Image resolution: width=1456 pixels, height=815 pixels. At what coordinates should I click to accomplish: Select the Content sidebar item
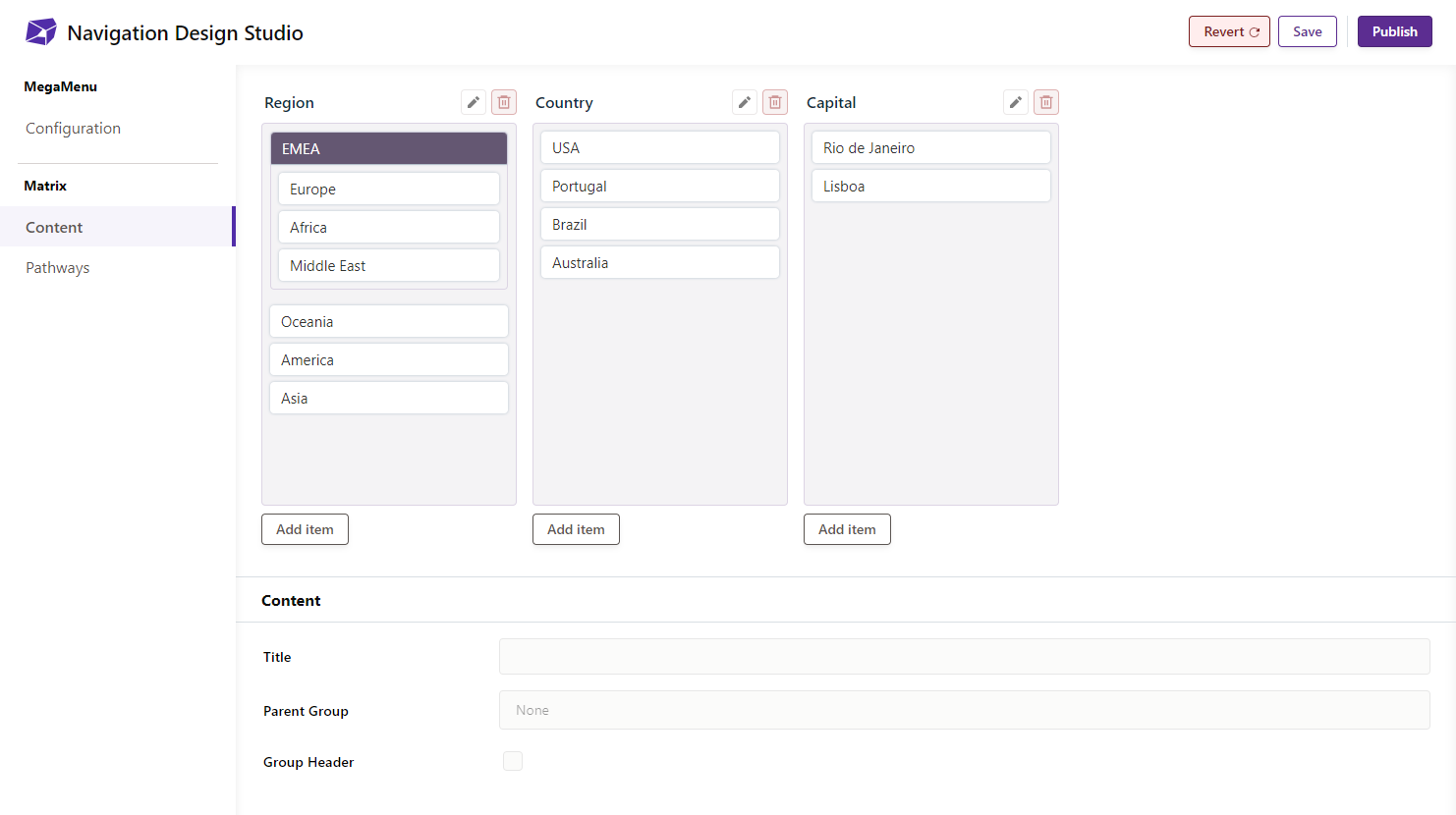pyautogui.click(x=118, y=227)
